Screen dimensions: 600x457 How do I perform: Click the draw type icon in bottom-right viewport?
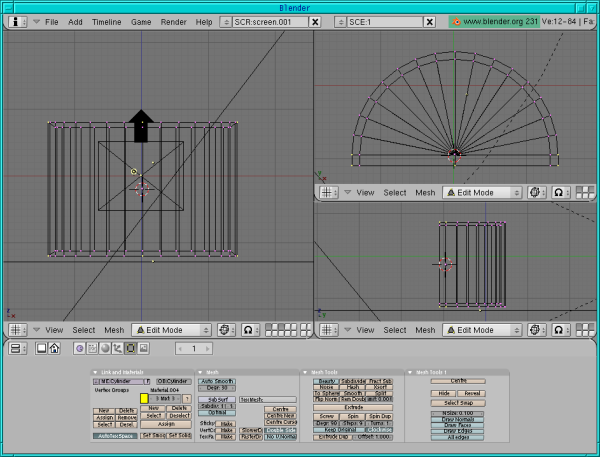pyautogui.click(x=535, y=329)
